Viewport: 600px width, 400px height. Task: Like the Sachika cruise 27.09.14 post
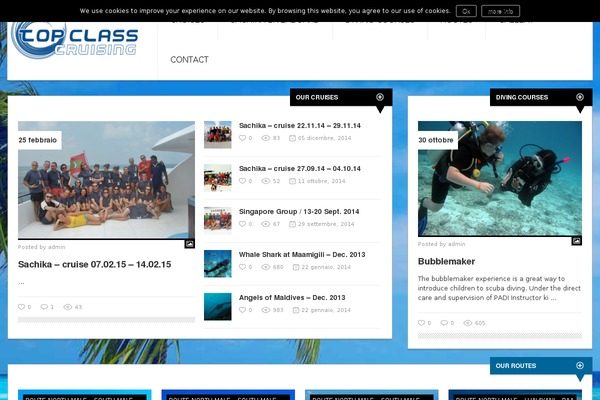243,181
